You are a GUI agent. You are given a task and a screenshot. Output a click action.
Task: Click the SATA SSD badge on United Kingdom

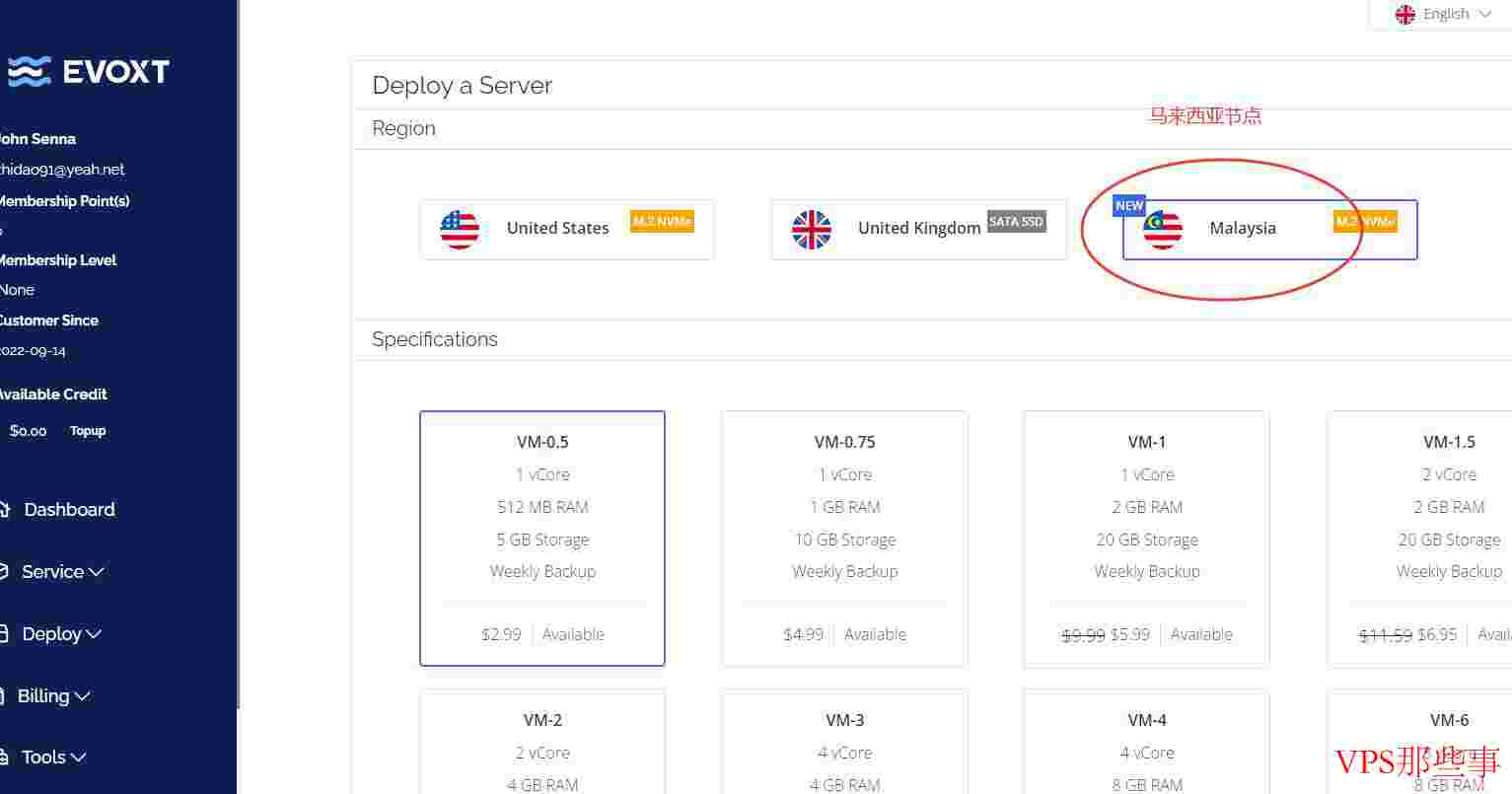[x=1016, y=222]
